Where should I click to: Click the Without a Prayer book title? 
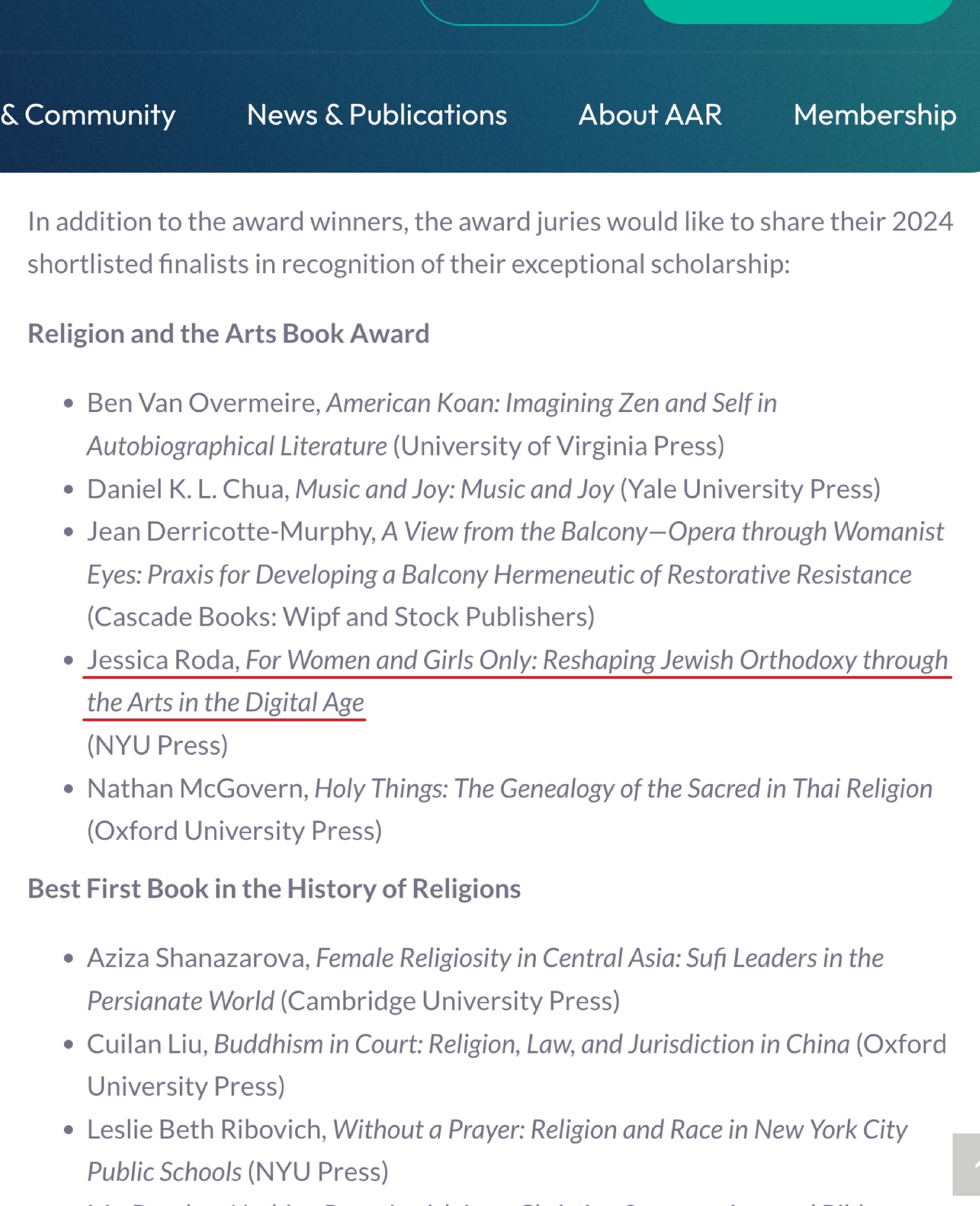(x=619, y=1130)
